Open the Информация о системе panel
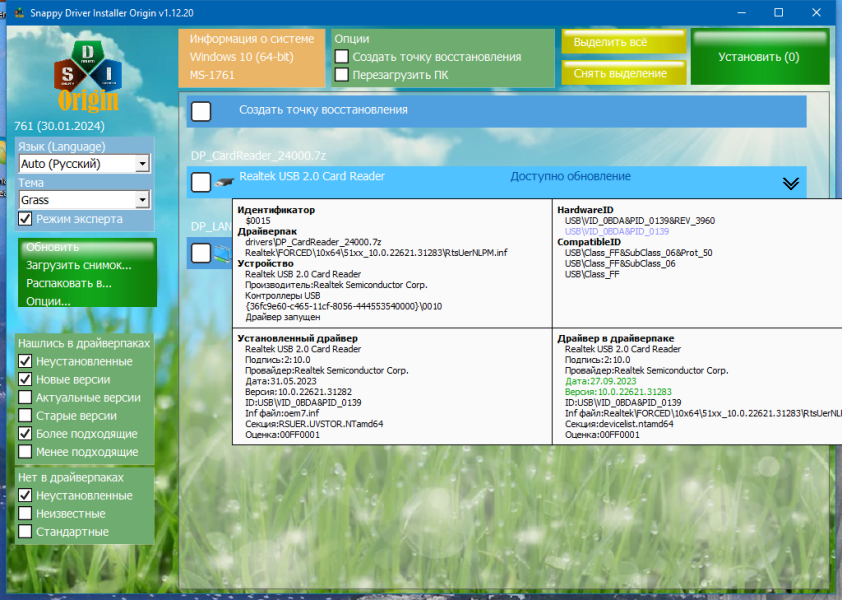This screenshot has width=842, height=600. (252, 57)
